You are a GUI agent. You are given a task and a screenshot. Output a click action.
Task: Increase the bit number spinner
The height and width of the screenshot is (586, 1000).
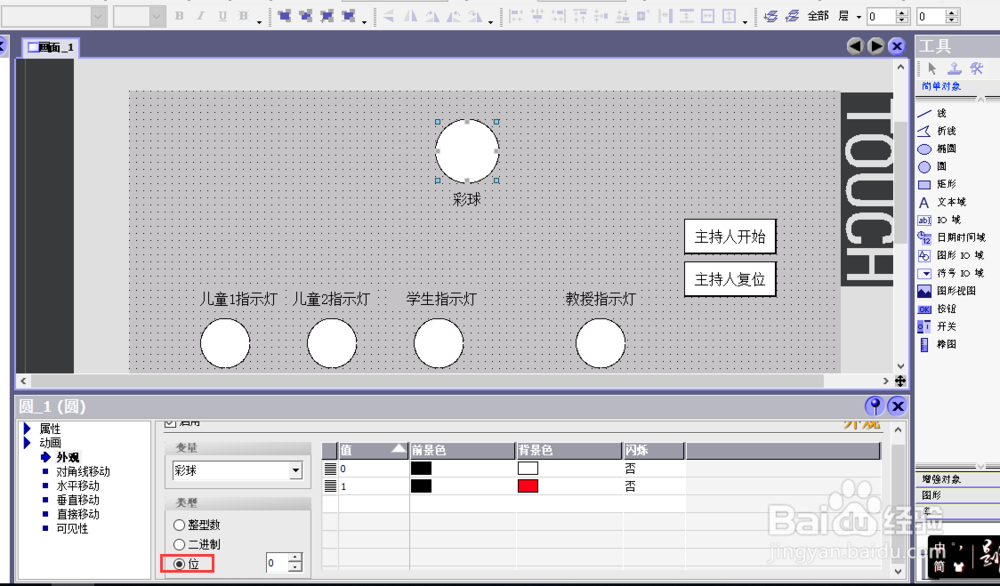coord(295,558)
